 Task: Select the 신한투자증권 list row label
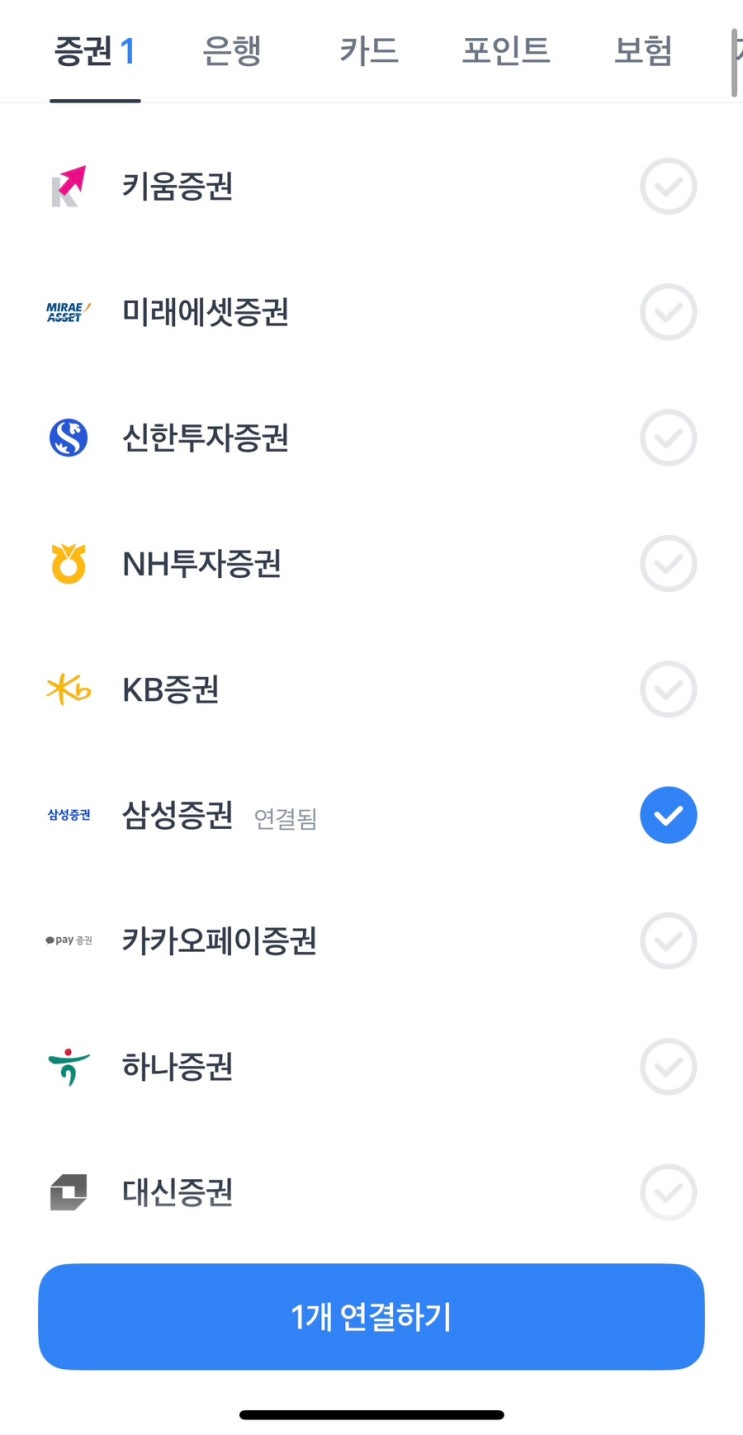pyautogui.click(x=205, y=438)
